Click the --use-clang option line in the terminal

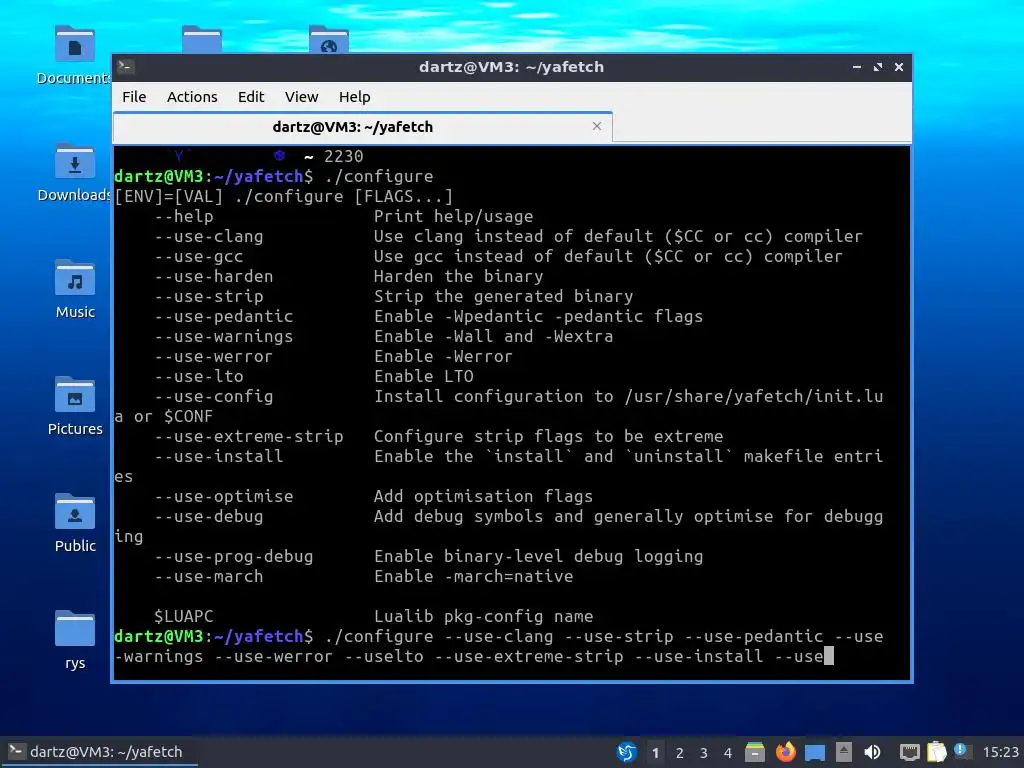coord(508,236)
